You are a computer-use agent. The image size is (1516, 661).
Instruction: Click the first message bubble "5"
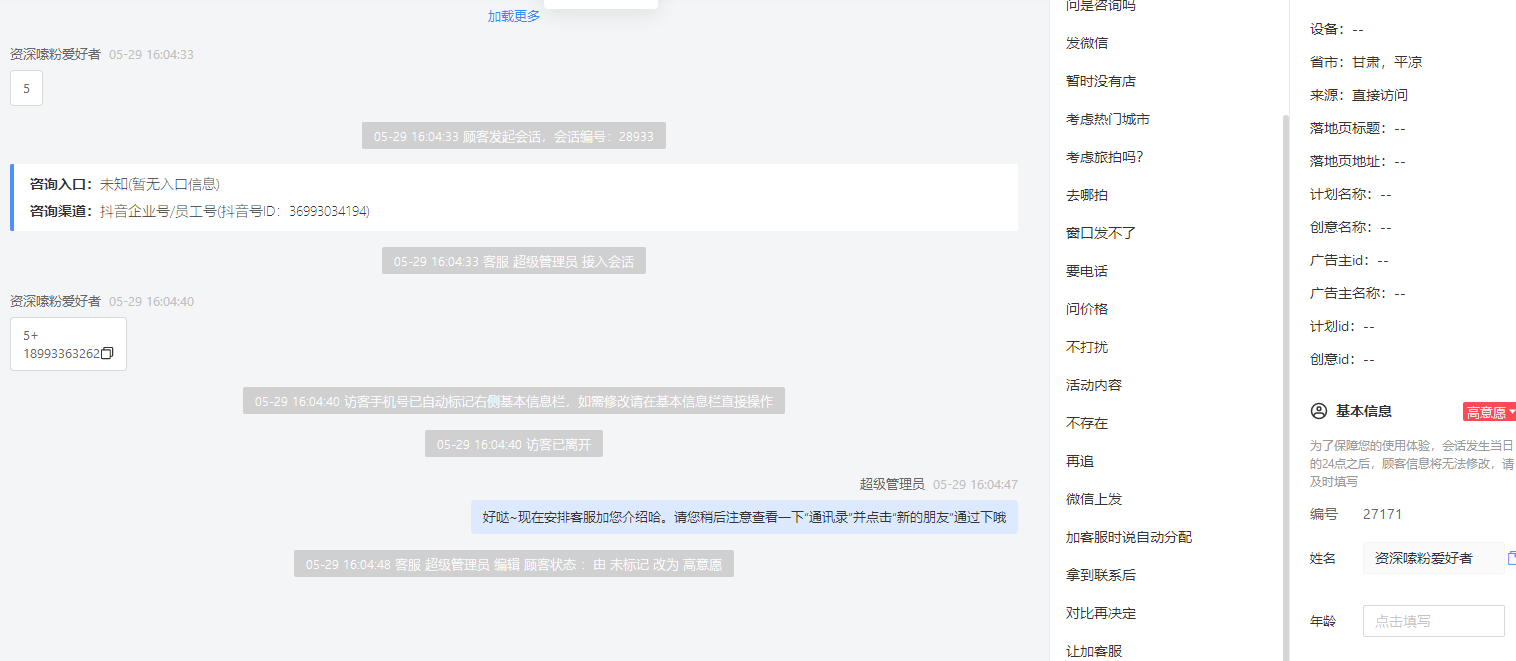click(x=26, y=88)
